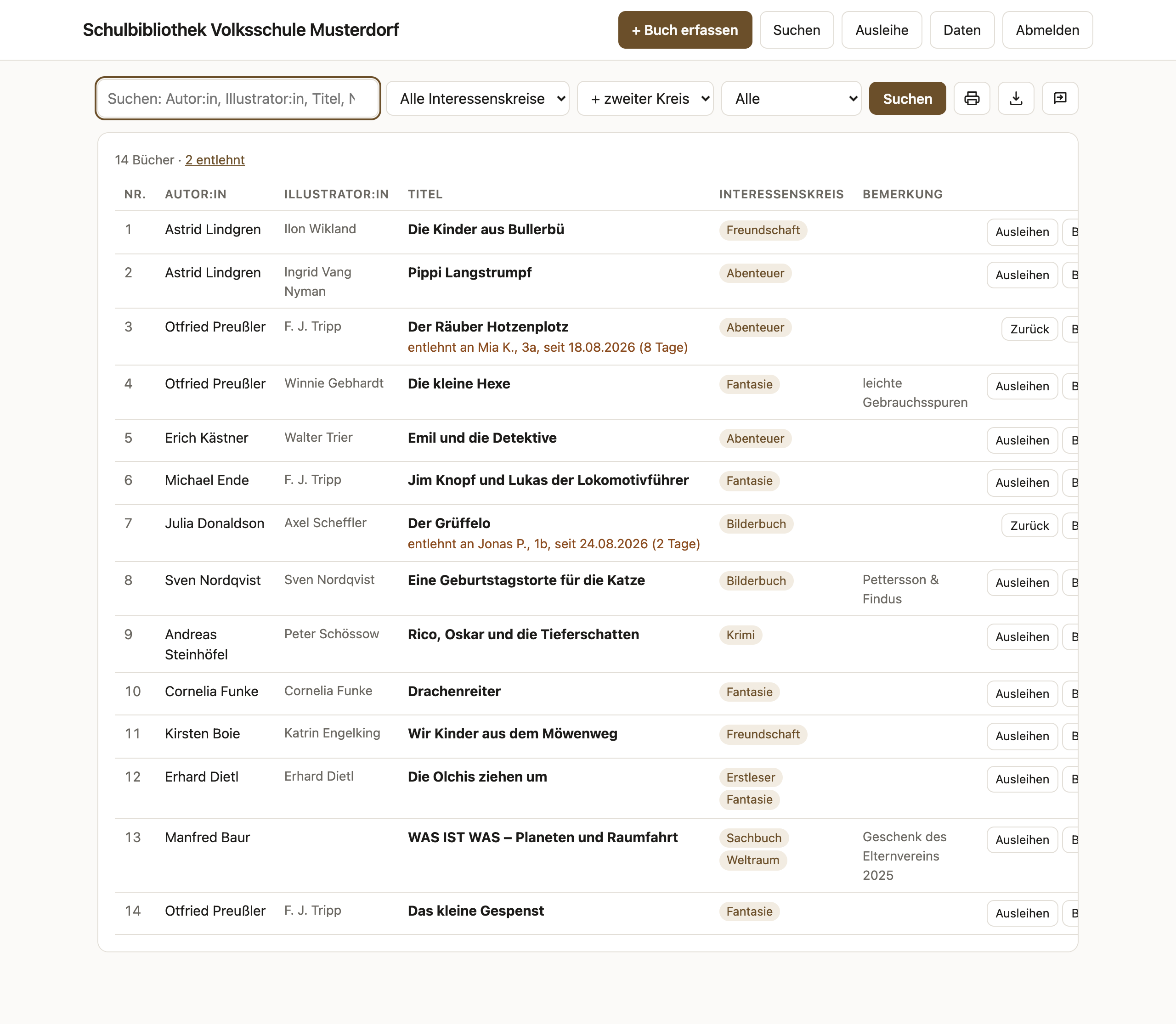Click the import icon next to download

click(1060, 98)
